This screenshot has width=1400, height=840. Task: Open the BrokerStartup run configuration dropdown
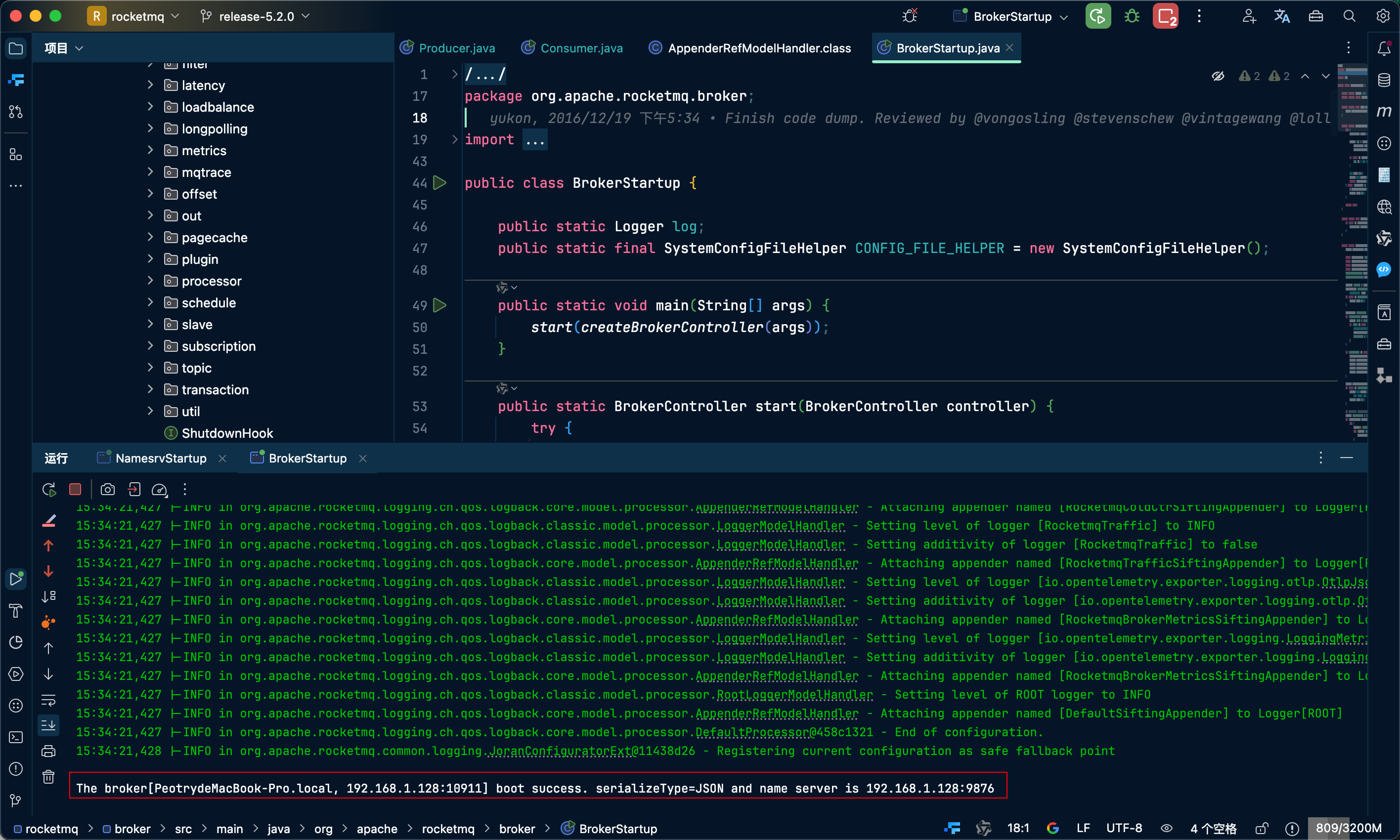[1010, 16]
